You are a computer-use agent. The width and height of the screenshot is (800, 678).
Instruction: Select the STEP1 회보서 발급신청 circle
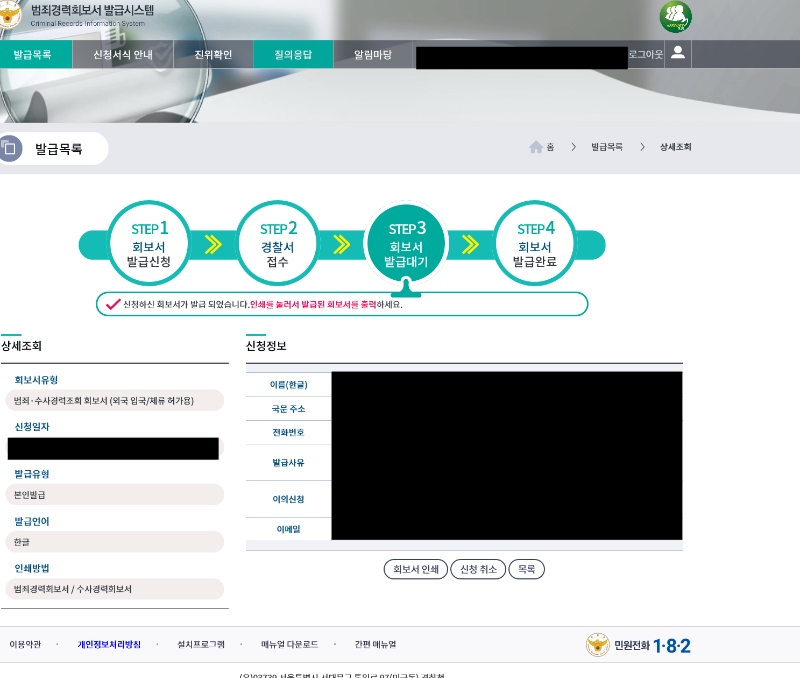[148, 242]
